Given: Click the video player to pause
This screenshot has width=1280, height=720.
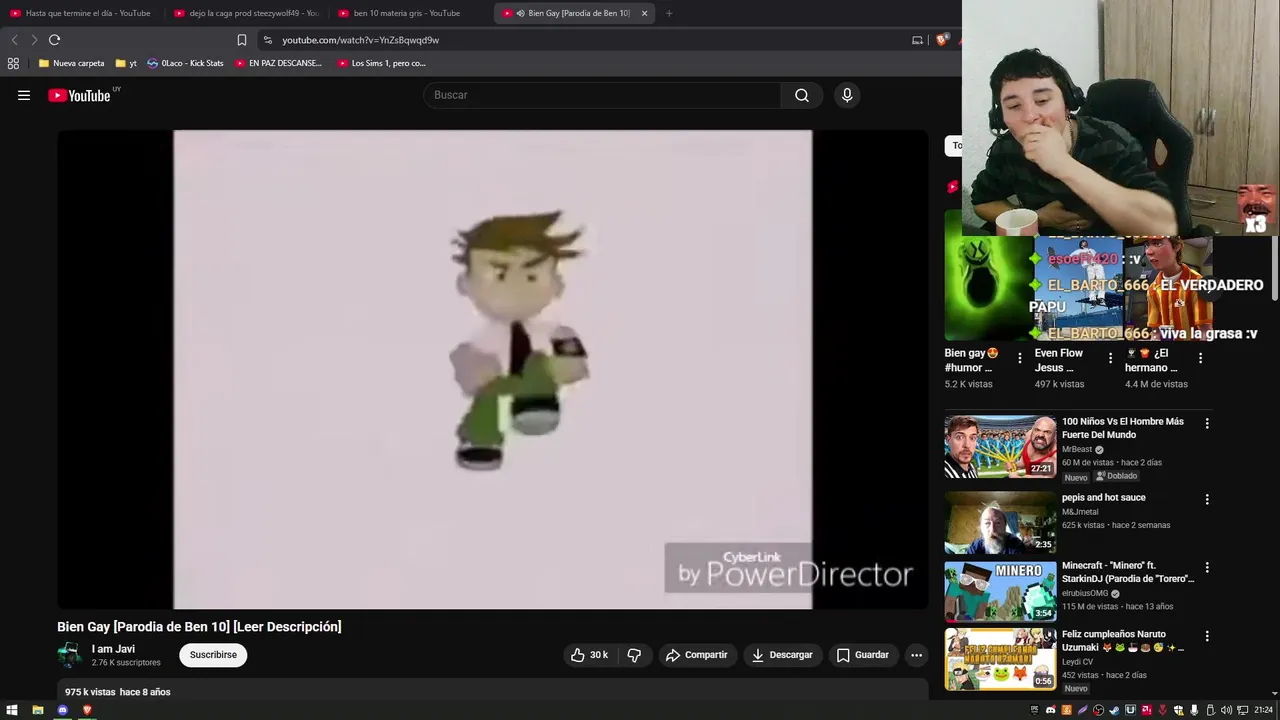Looking at the screenshot, I should (492, 369).
